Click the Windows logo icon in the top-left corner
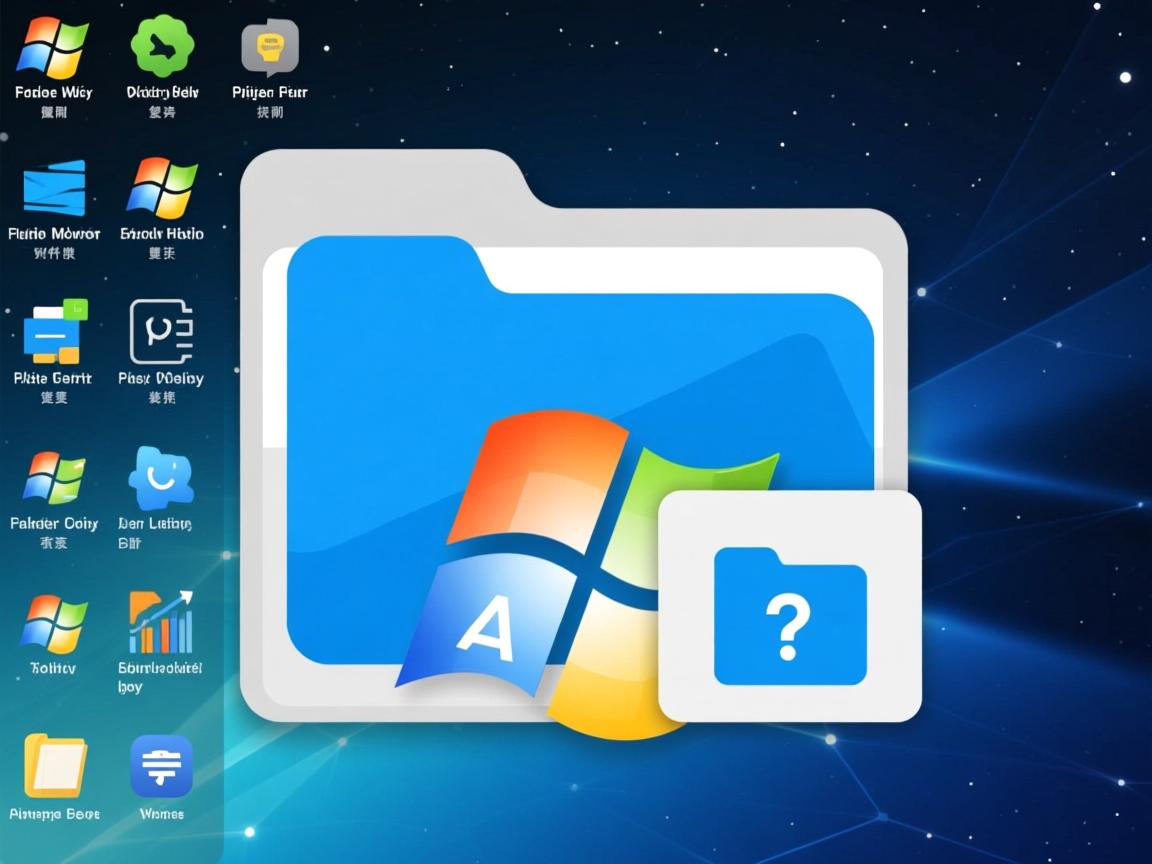This screenshot has width=1152, height=864. 54,47
